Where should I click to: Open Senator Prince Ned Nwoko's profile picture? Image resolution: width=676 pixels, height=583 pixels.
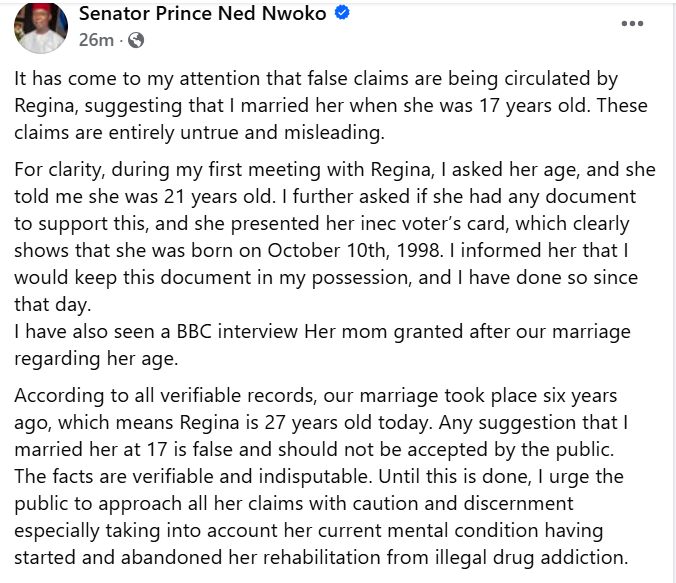(x=40, y=27)
